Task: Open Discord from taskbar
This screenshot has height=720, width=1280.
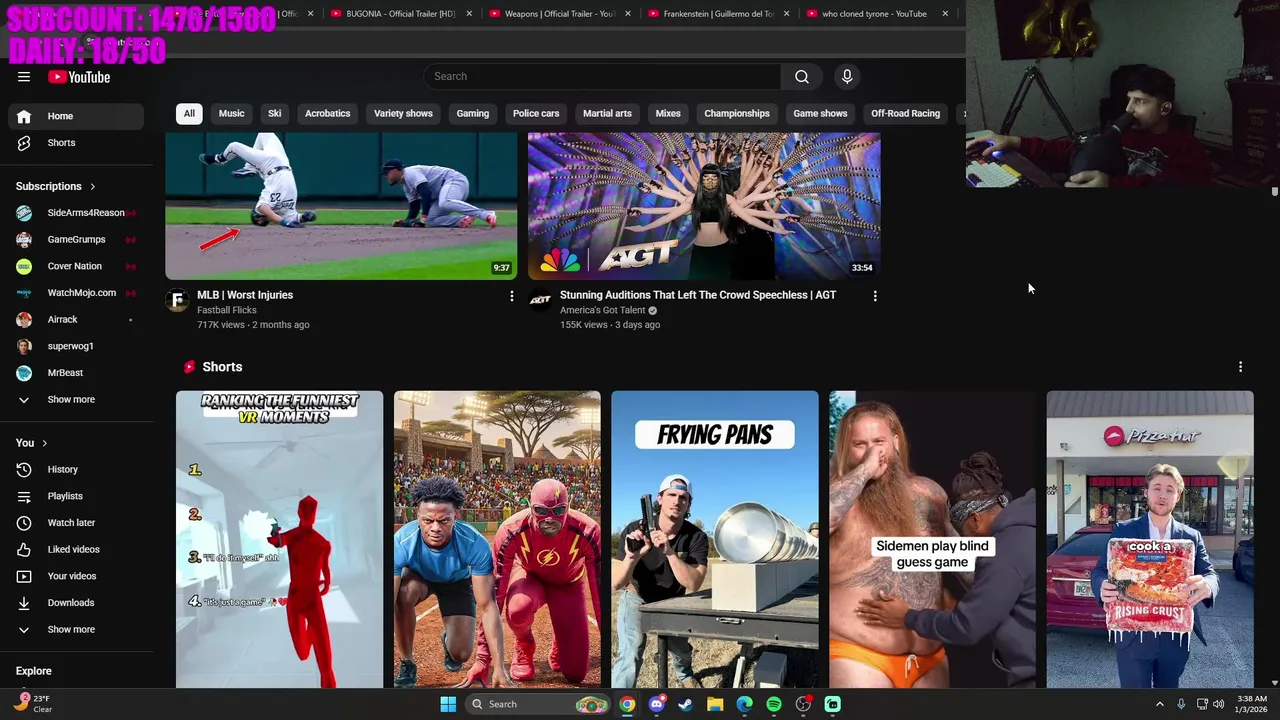Action: coord(657,704)
